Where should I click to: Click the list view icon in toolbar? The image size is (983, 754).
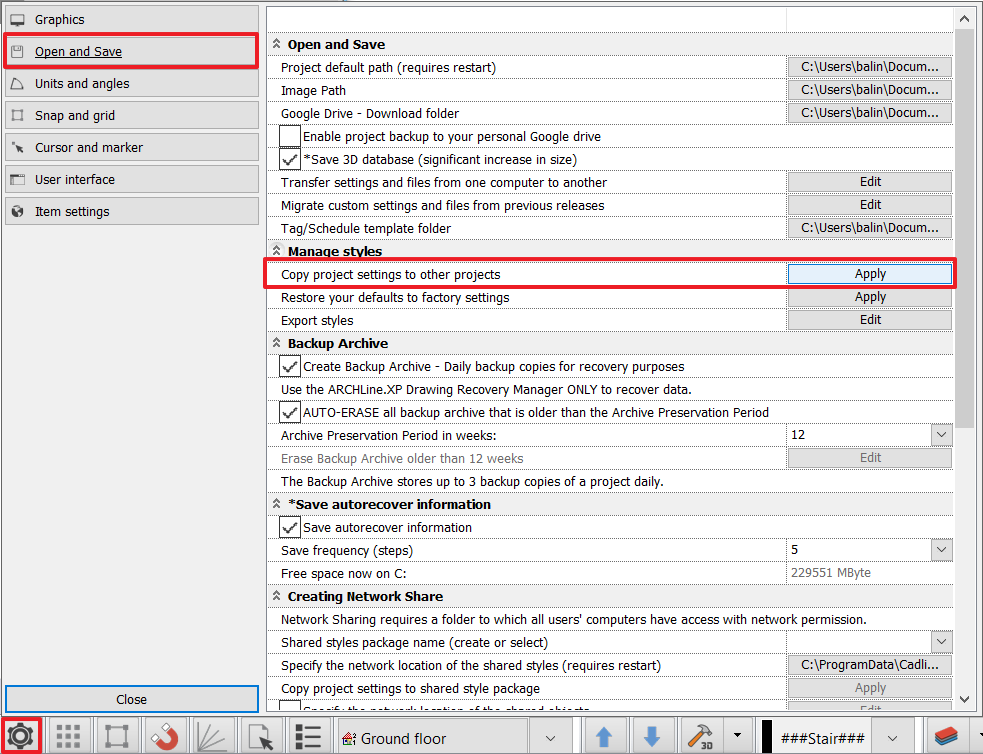[309, 737]
